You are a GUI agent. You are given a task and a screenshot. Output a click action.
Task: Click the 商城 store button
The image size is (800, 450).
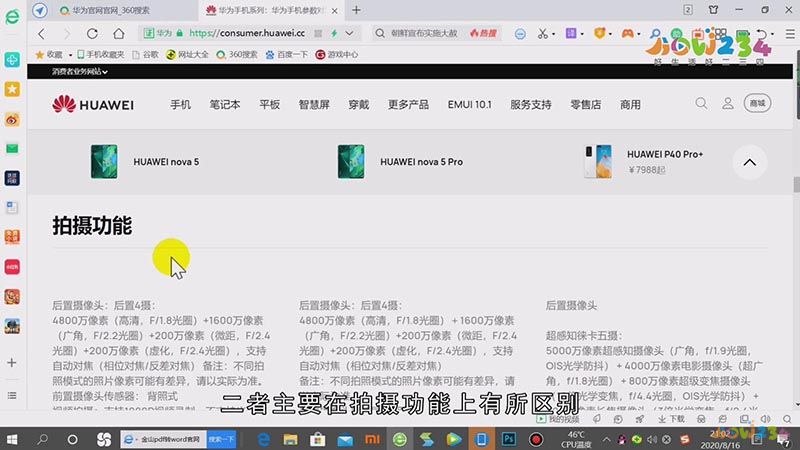coord(757,103)
